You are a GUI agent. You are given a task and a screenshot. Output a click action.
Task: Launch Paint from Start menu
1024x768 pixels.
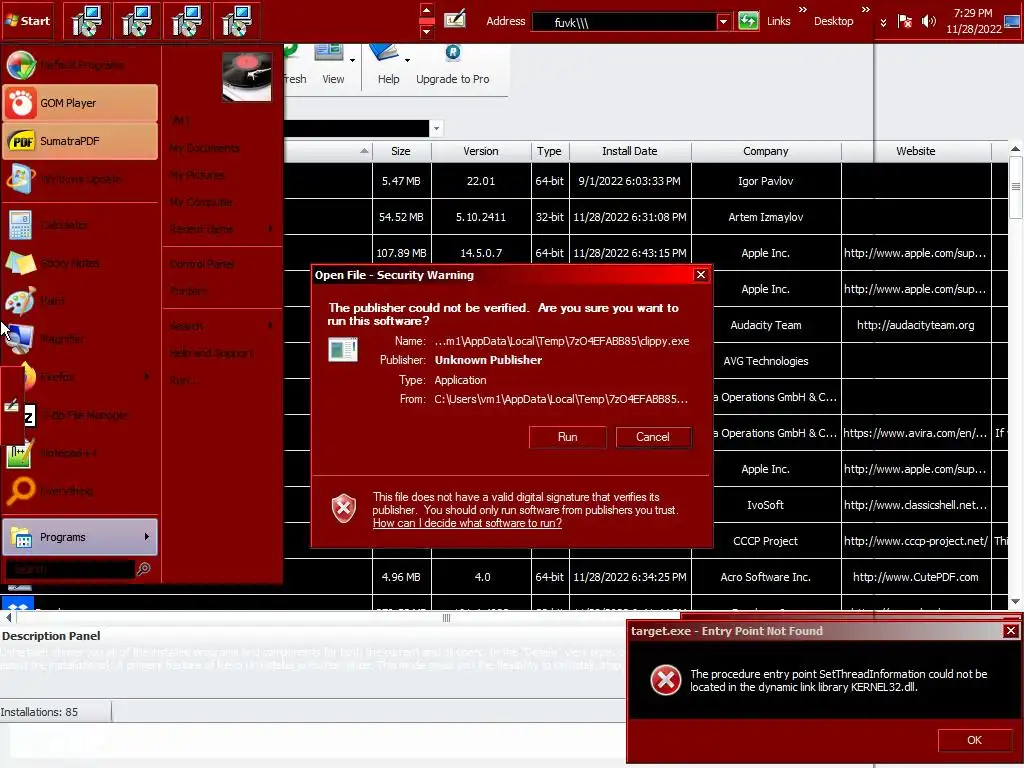[80, 301]
